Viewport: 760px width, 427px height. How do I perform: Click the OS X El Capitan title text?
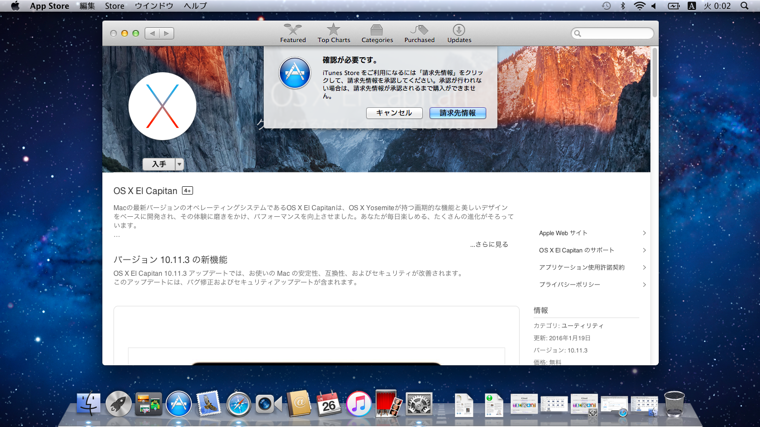[x=145, y=191]
